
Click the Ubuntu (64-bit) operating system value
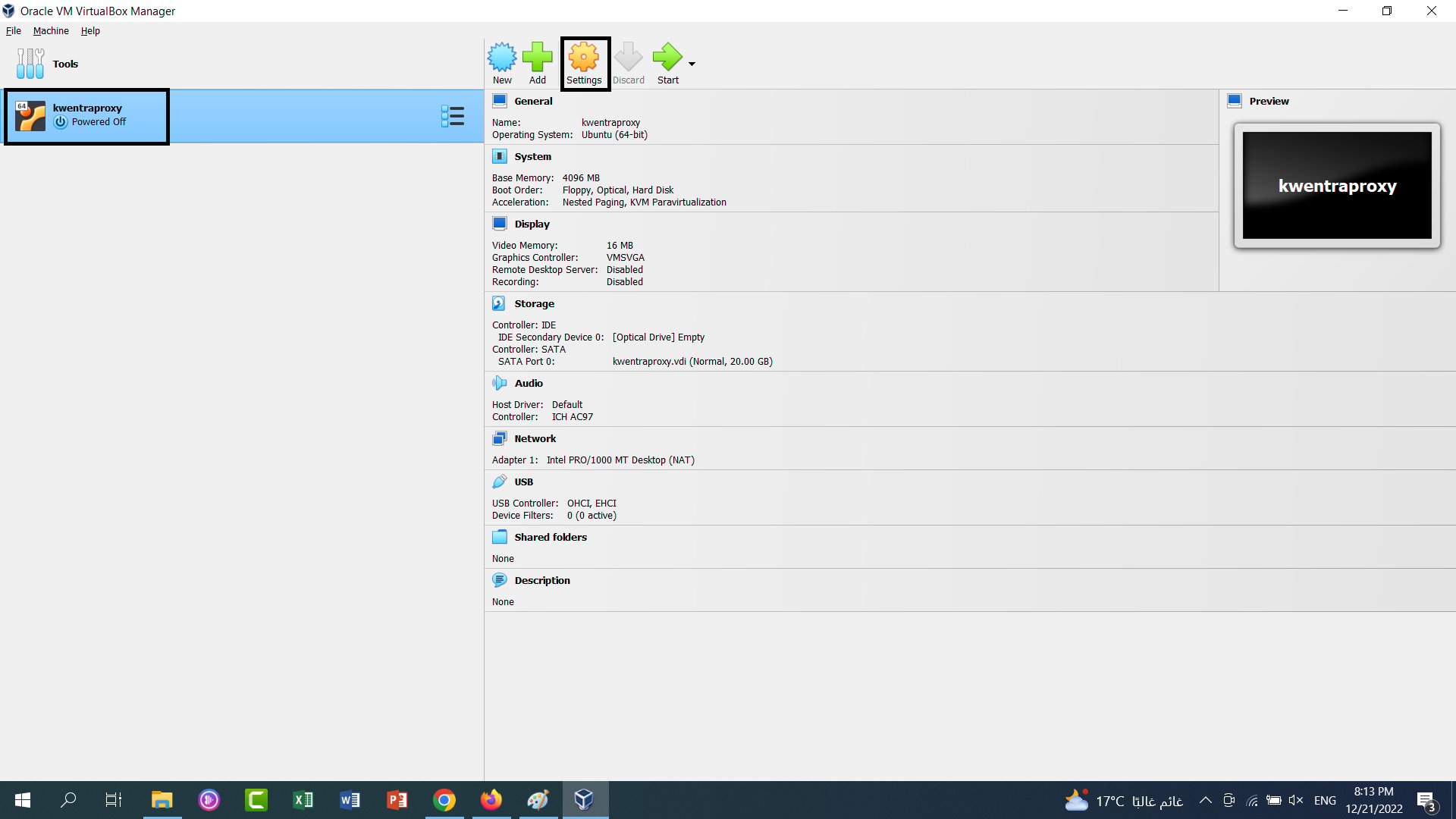click(615, 135)
